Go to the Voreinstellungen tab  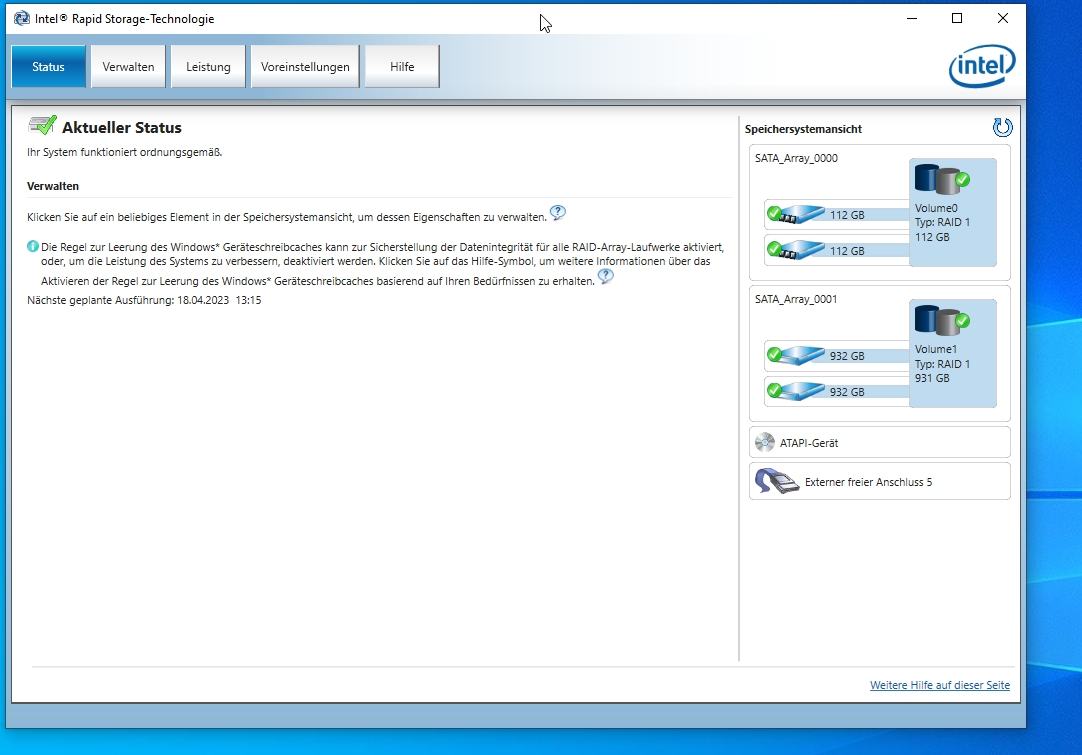click(305, 66)
